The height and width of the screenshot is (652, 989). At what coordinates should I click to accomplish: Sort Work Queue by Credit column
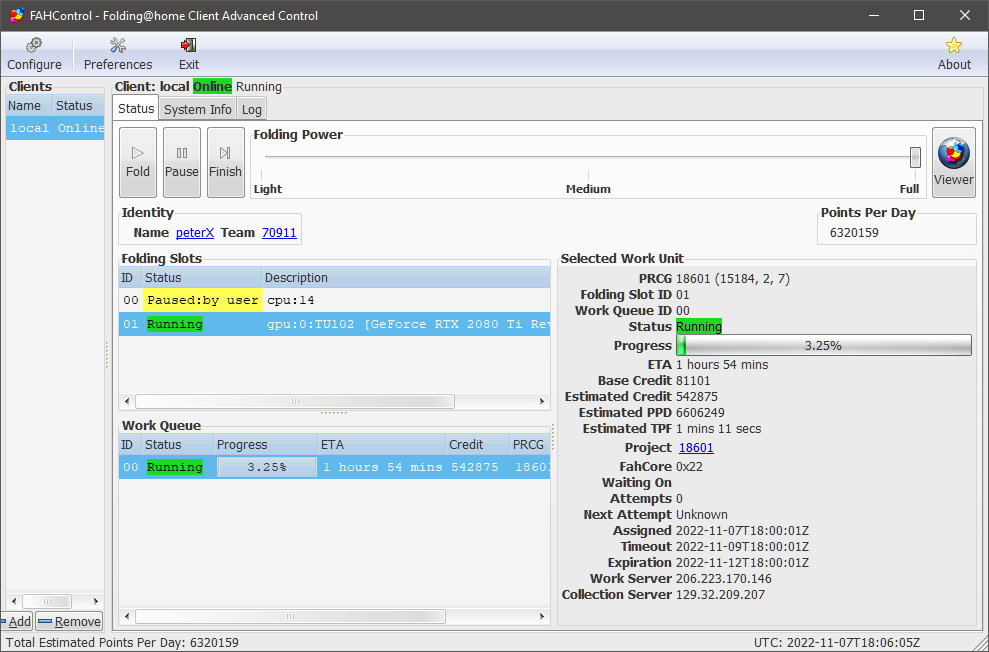tap(477, 445)
